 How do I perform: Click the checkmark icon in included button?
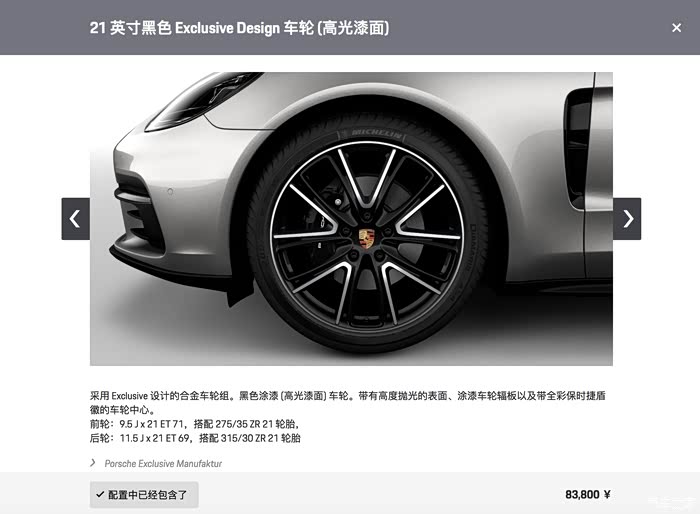pyautogui.click(x=100, y=494)
